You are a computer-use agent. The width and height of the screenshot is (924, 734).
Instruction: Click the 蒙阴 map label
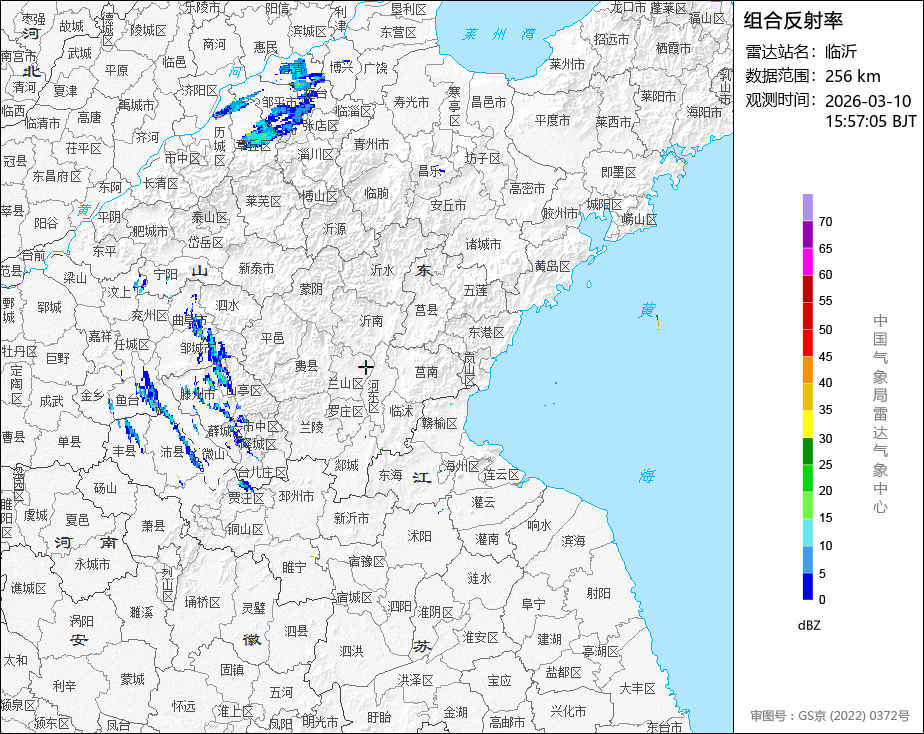[x=311, y=289]
